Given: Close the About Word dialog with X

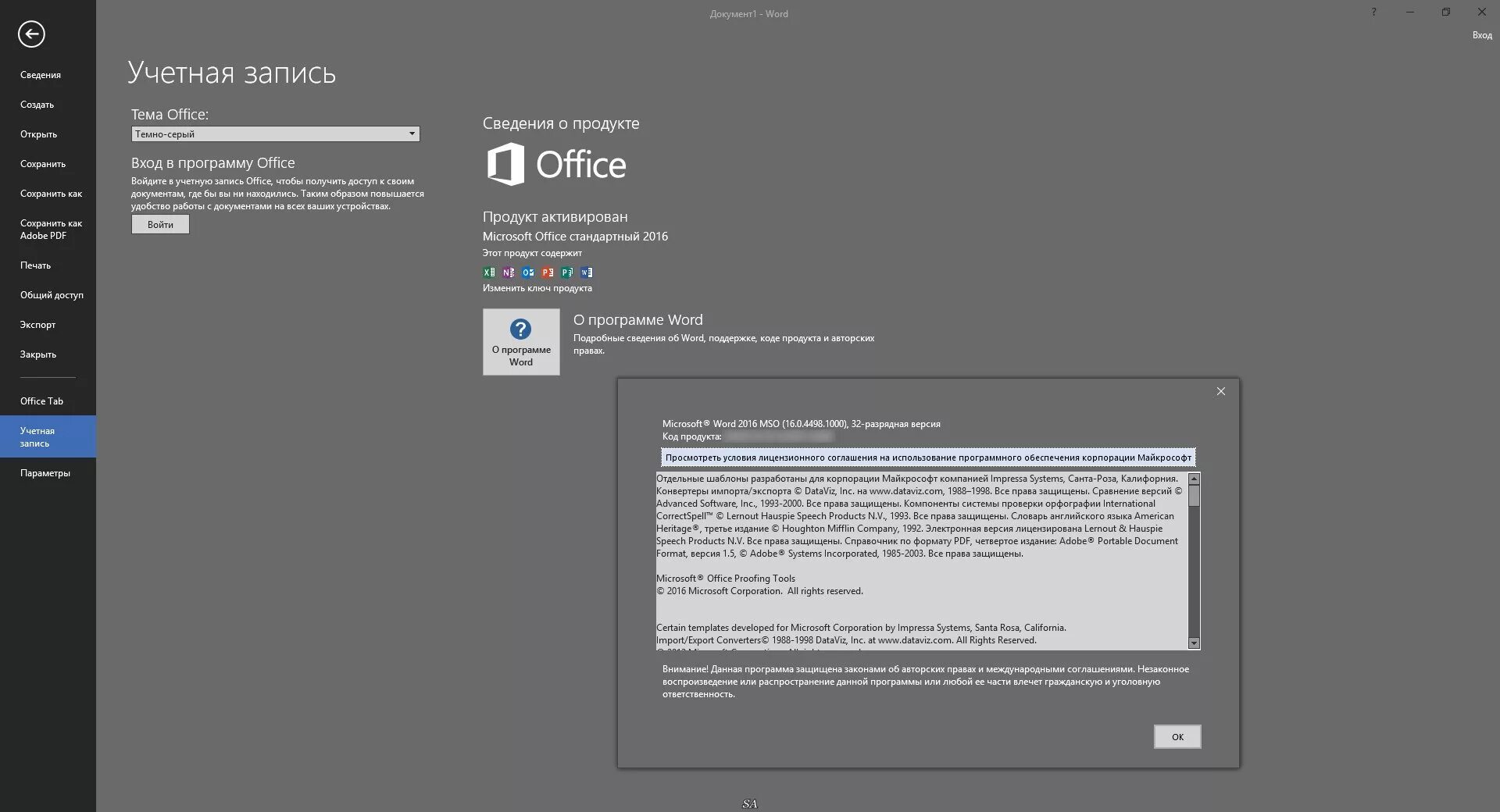Looking at the screenshot, I should (x=1221, y=391).
